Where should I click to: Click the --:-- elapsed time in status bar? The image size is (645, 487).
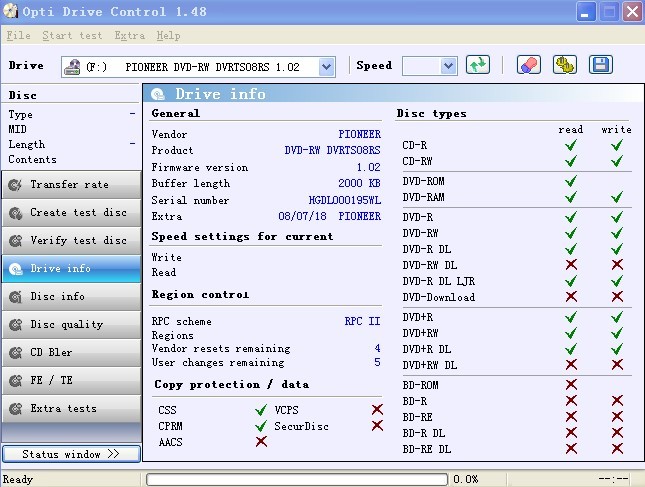coord(613,479)
